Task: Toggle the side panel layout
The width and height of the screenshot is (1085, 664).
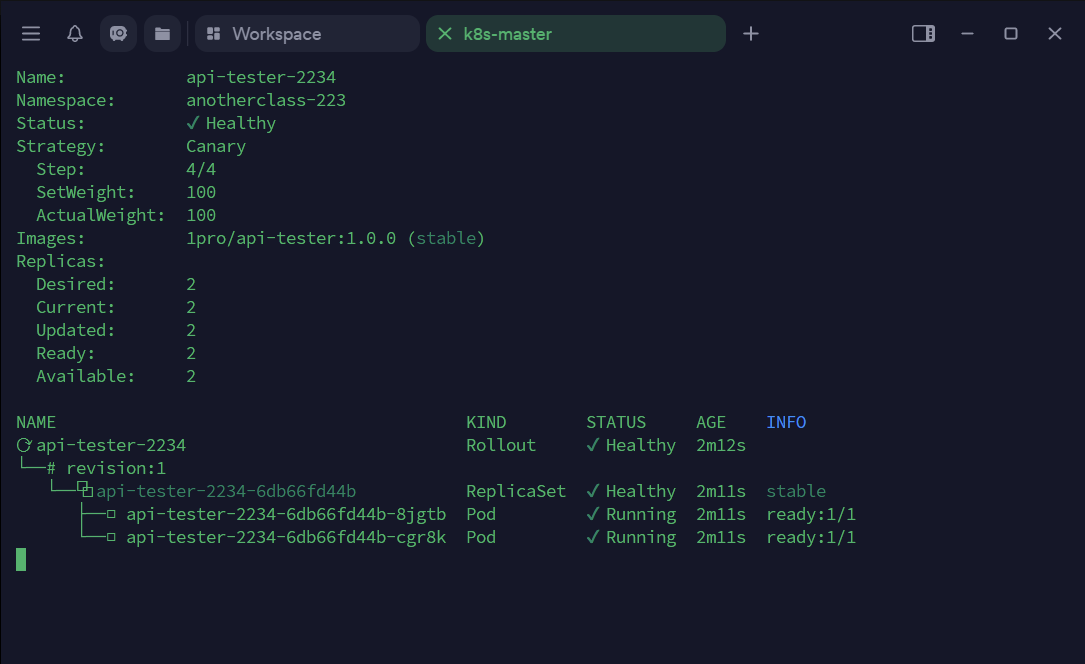Action: click(x=923, y=34)
